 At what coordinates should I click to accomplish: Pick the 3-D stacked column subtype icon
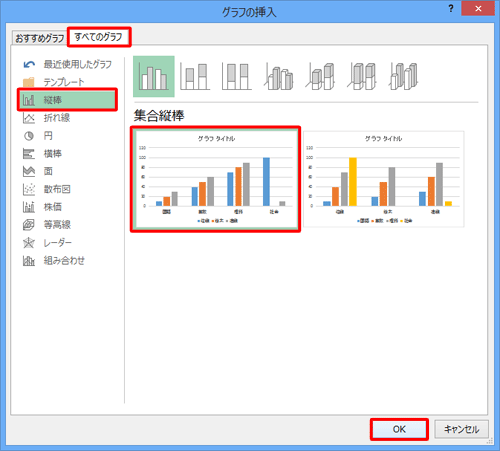click(x=320, y=76)
